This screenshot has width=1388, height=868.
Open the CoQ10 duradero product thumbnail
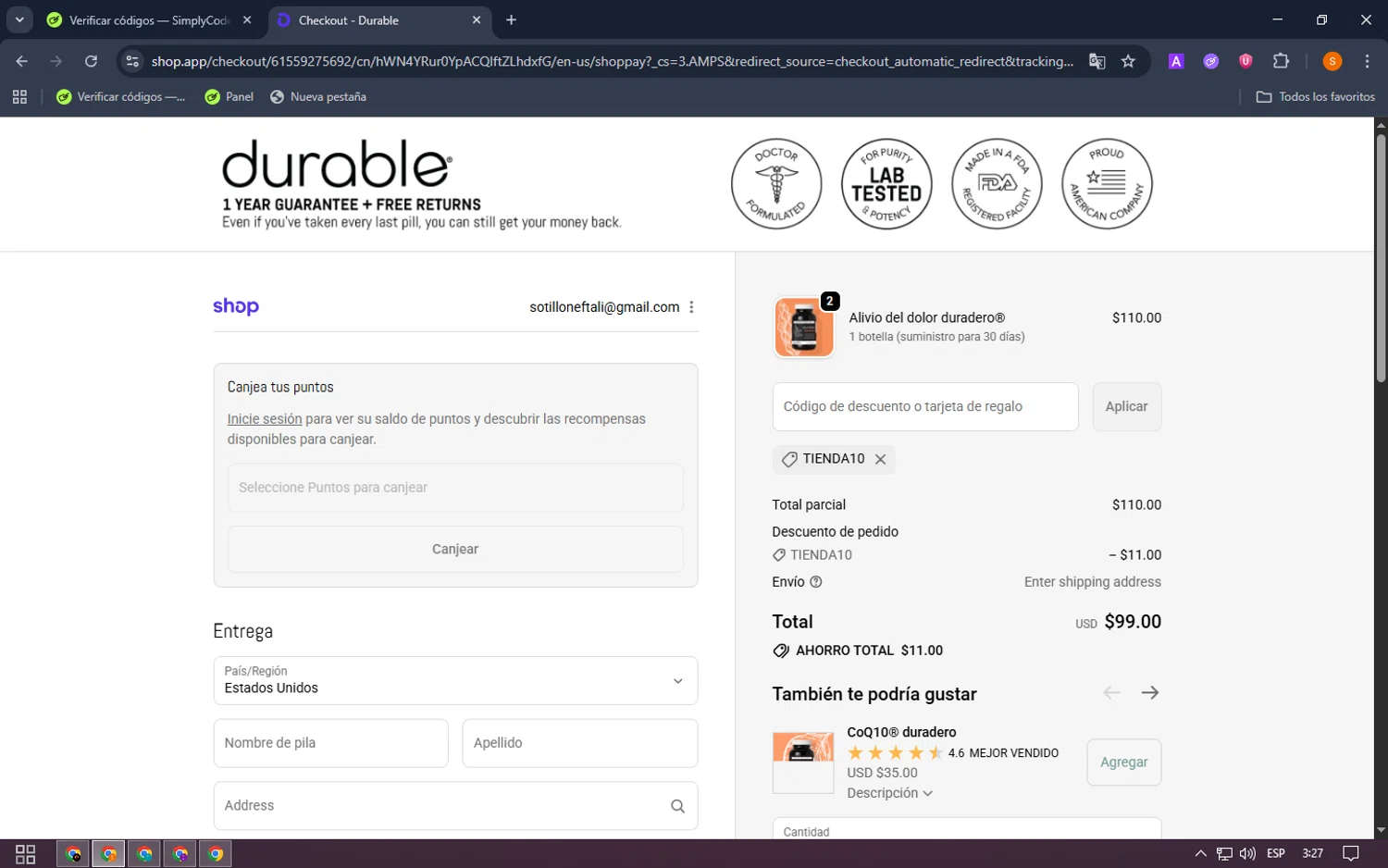tap(803, 763)
